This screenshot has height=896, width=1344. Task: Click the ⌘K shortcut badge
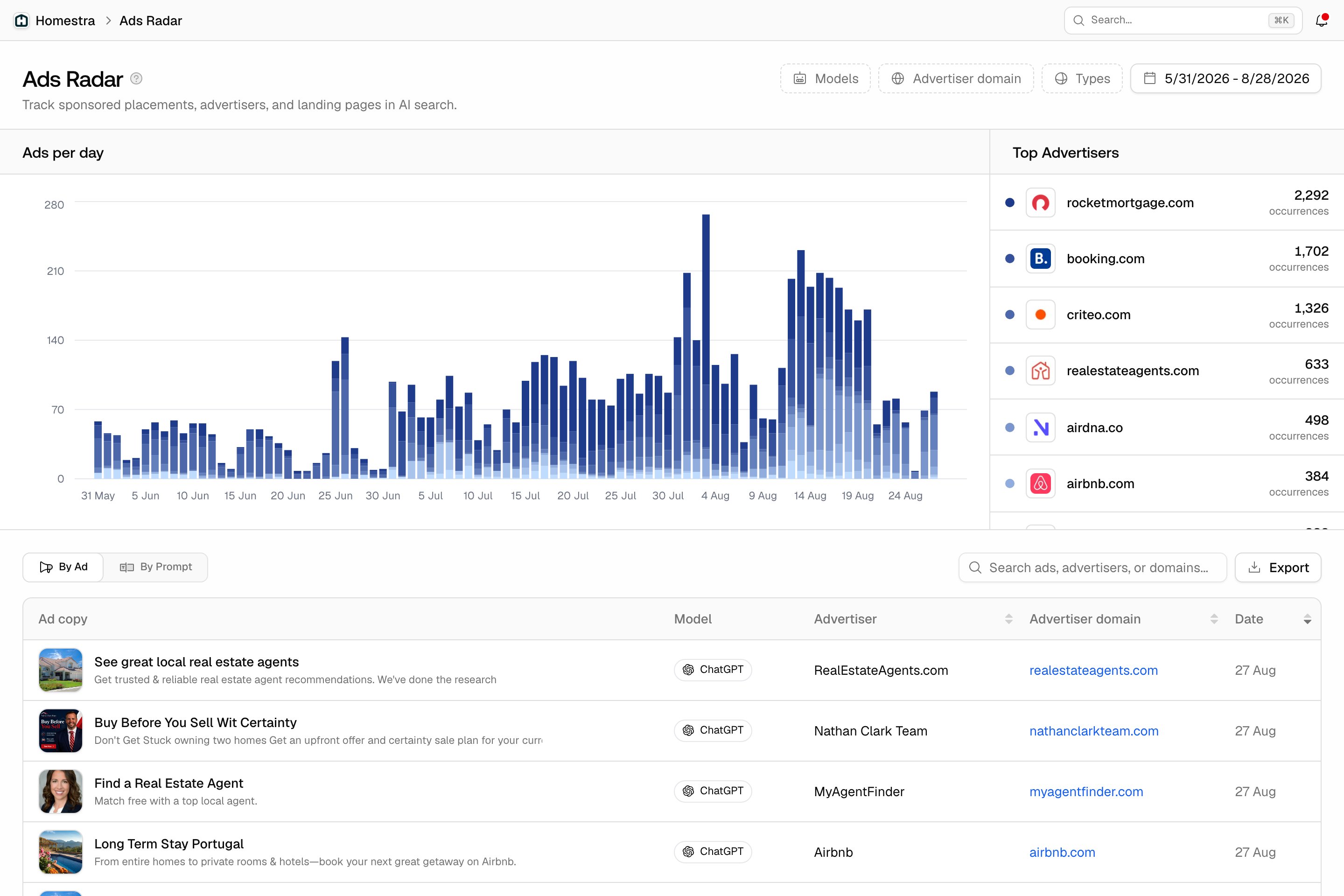pyautogui.click(x=1281, y=21)
